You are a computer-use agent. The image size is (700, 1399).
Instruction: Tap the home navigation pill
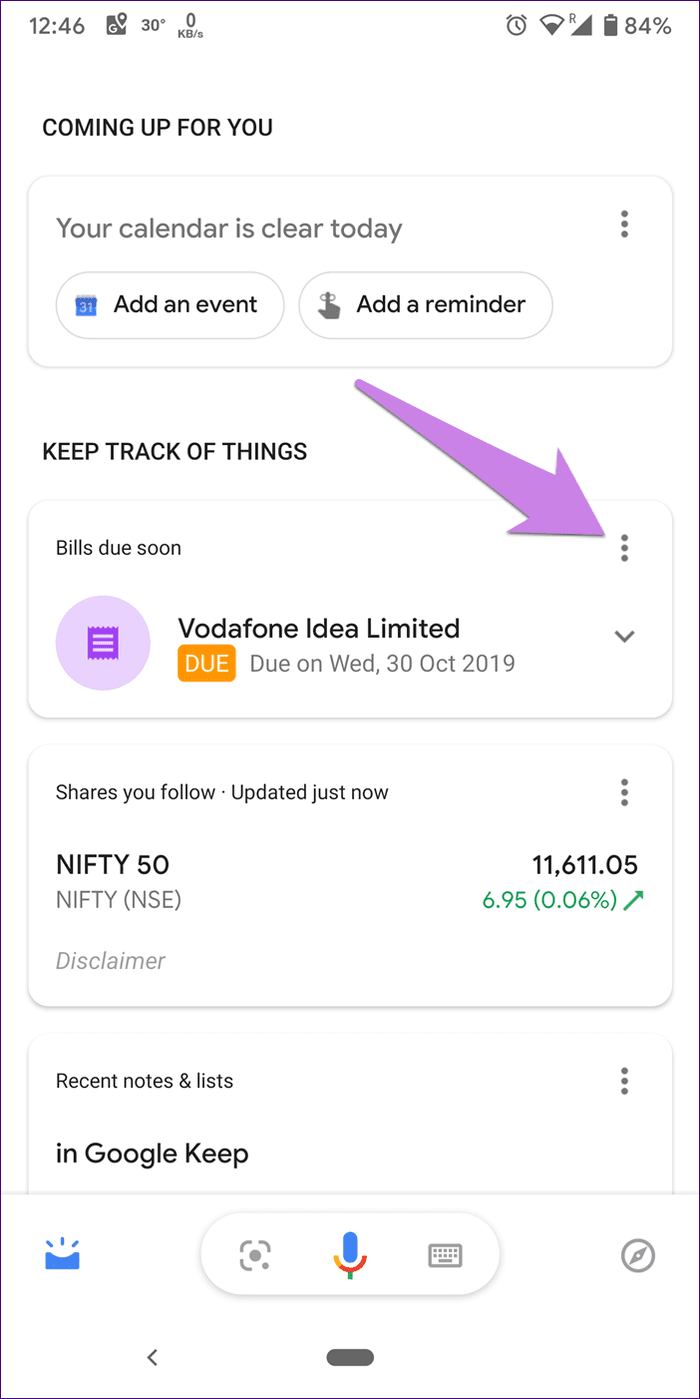[350, 1358]
